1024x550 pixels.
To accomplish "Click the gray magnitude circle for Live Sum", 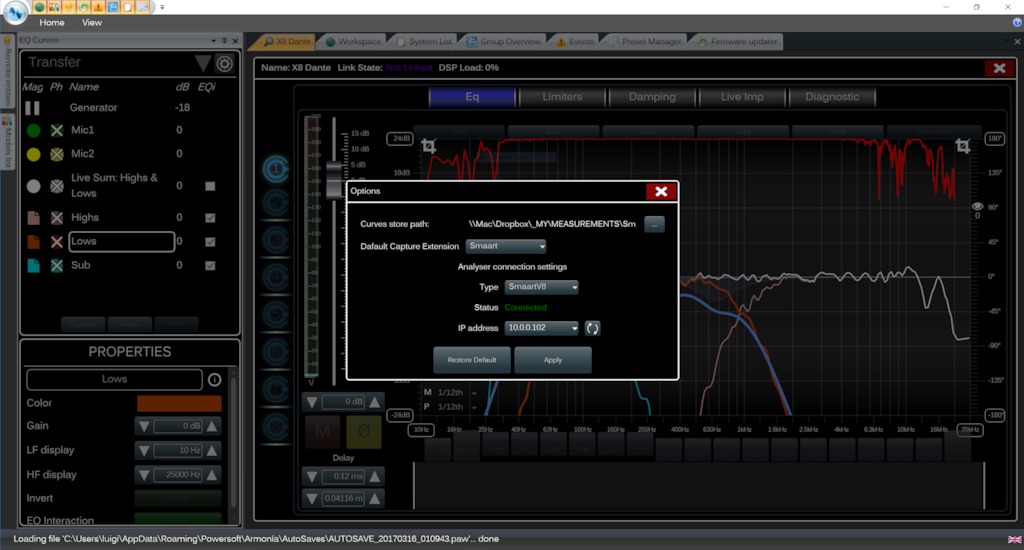I will point(33,186).
